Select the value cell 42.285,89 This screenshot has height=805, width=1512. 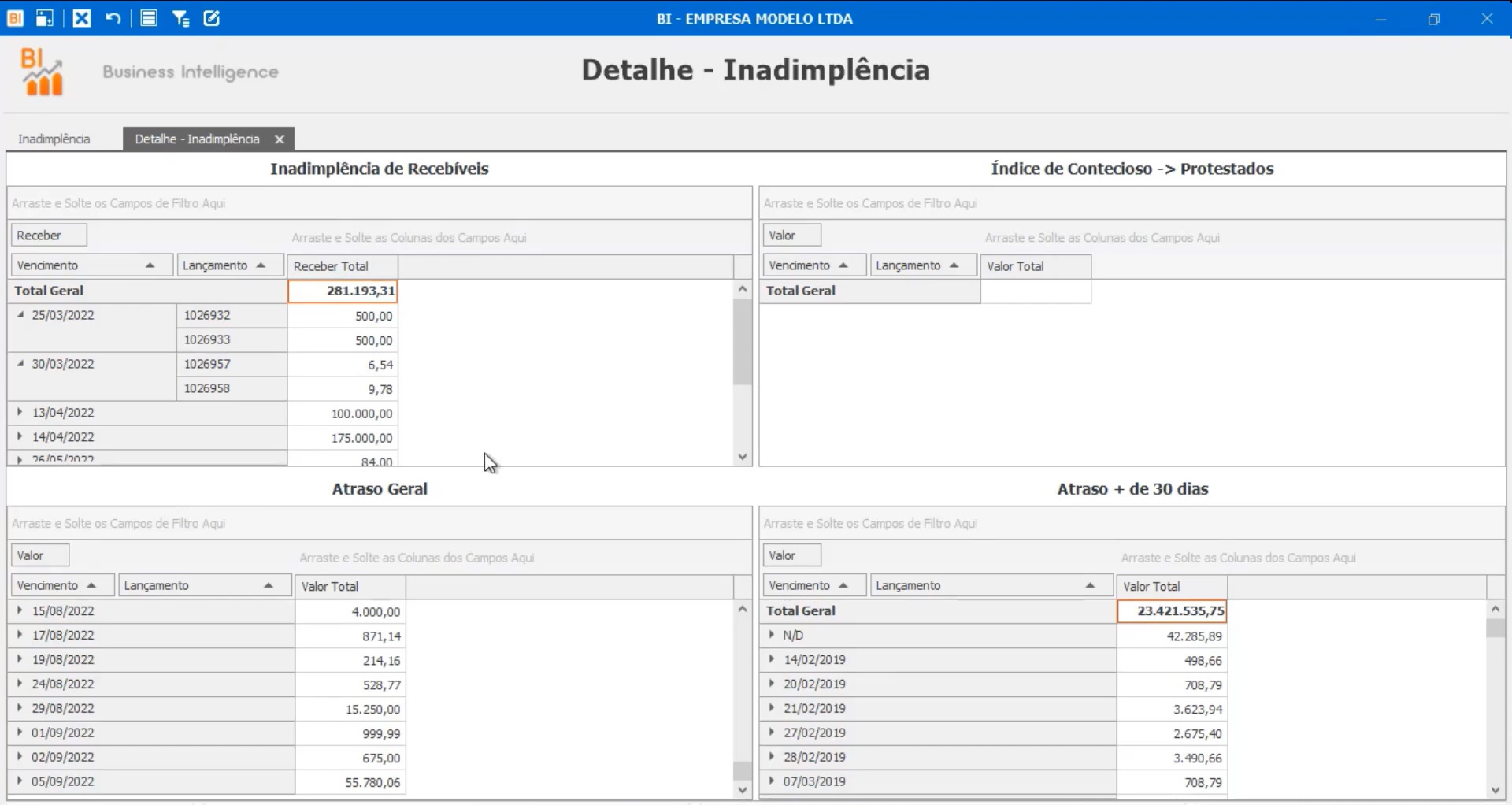[x=1172, y=636]
